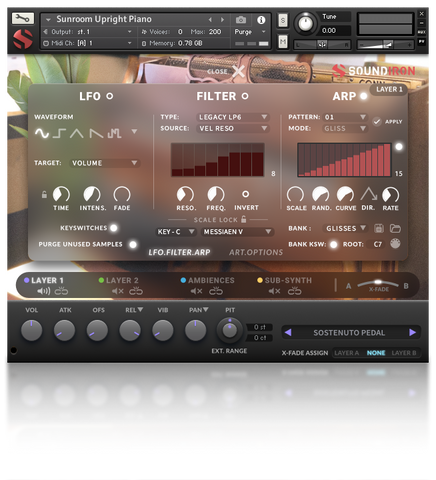Open the filter Type Legacy LP6 dropdown
Screen dimensions: 436x480
click(x=232, y=117)
